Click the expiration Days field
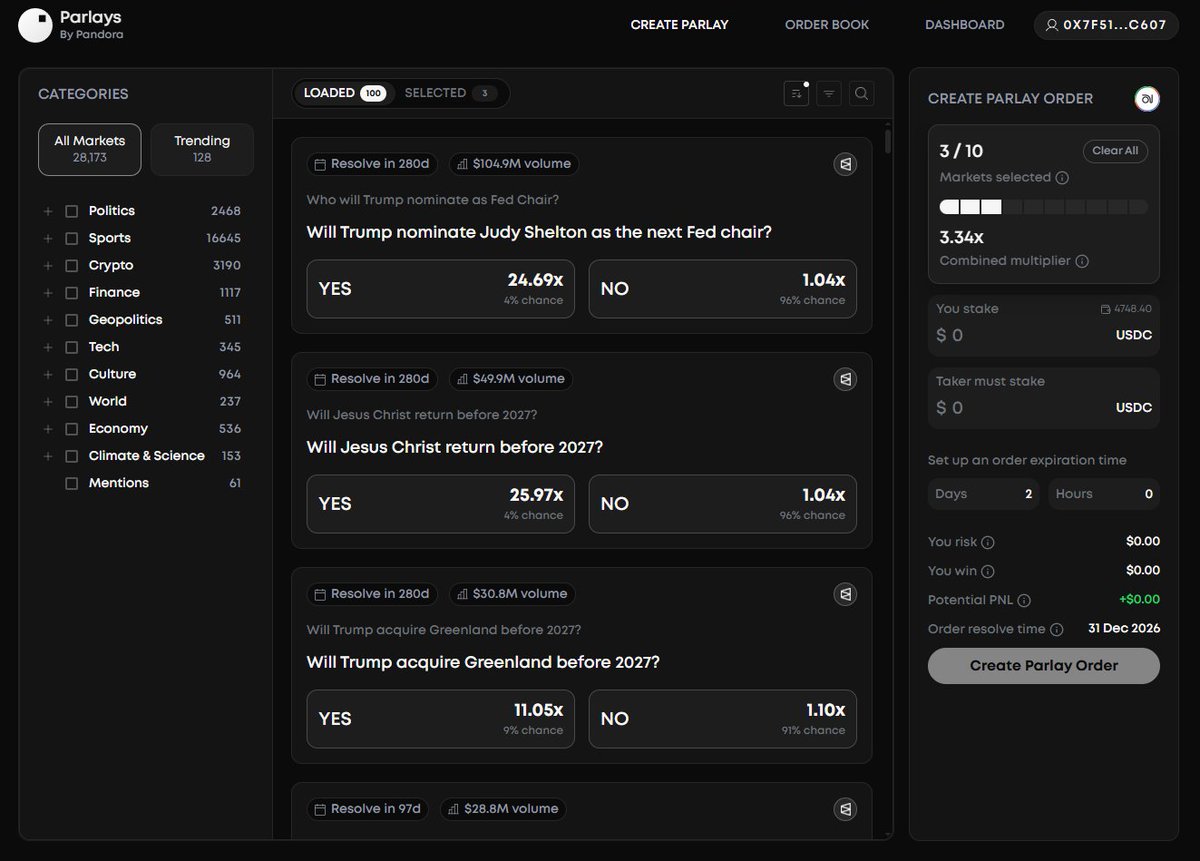 (x=984, y=494)
